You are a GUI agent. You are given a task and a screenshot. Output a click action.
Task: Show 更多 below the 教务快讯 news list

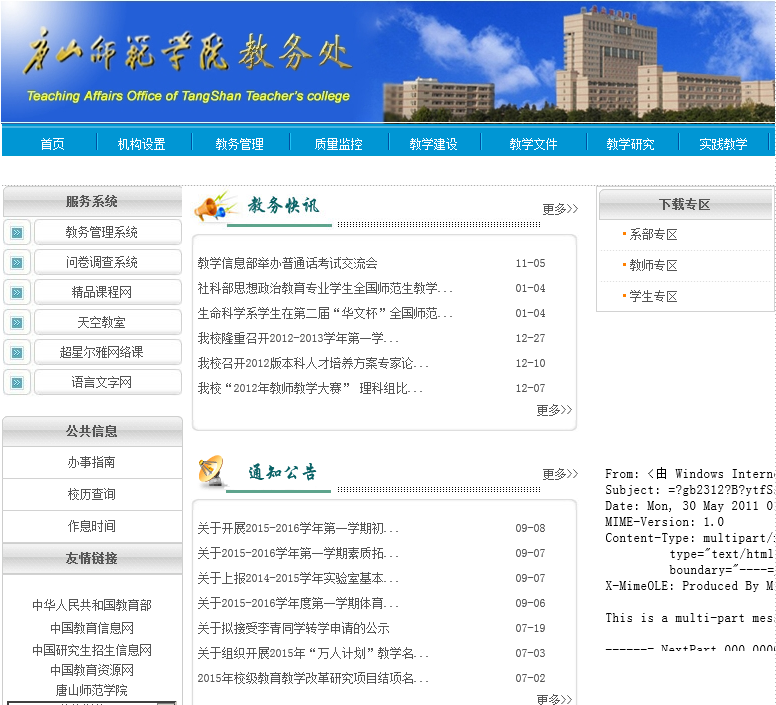coord(554,410)
